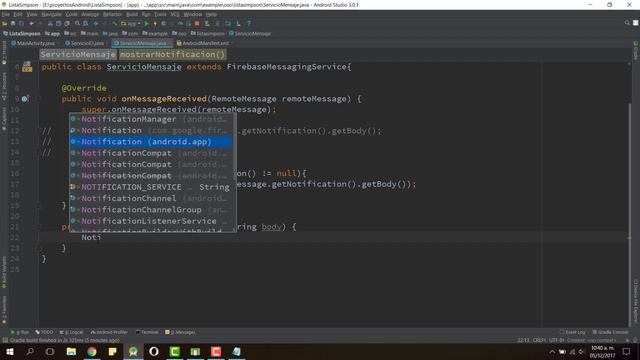The width and height of the screenshot is (640, 360).
Task: Choose Notification (android.app) suggestion
Action: (x=151, y=142)
